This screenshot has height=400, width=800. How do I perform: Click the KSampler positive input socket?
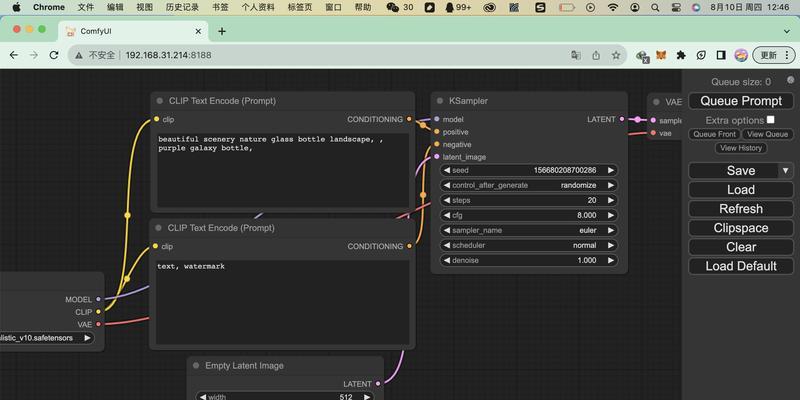(x=437, y=132)
